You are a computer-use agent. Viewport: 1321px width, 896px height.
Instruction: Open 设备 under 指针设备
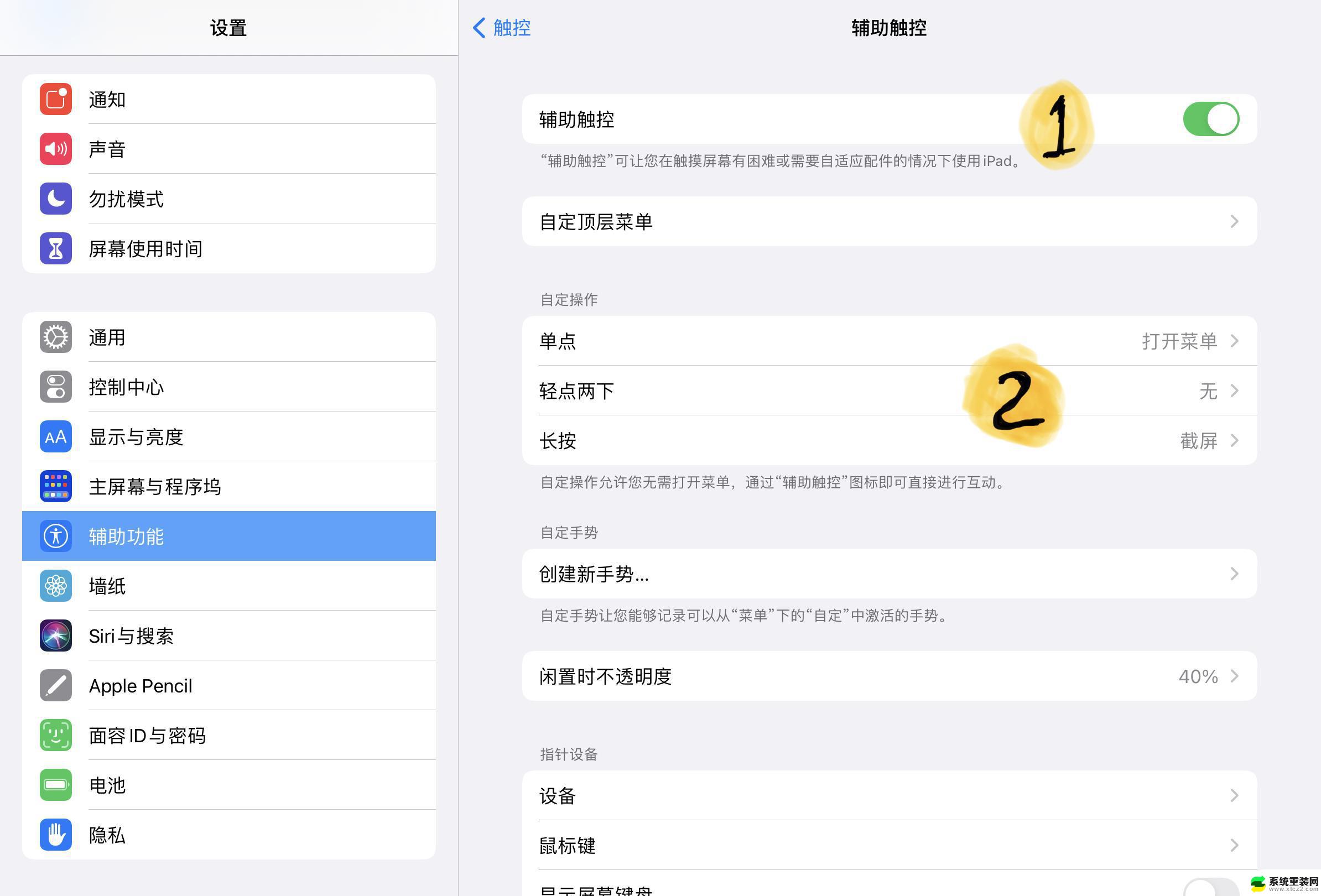[889, 796]
